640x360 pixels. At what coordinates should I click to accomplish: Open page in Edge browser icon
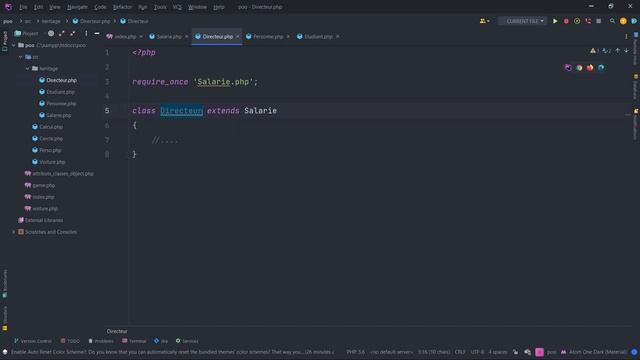point(601,68)
